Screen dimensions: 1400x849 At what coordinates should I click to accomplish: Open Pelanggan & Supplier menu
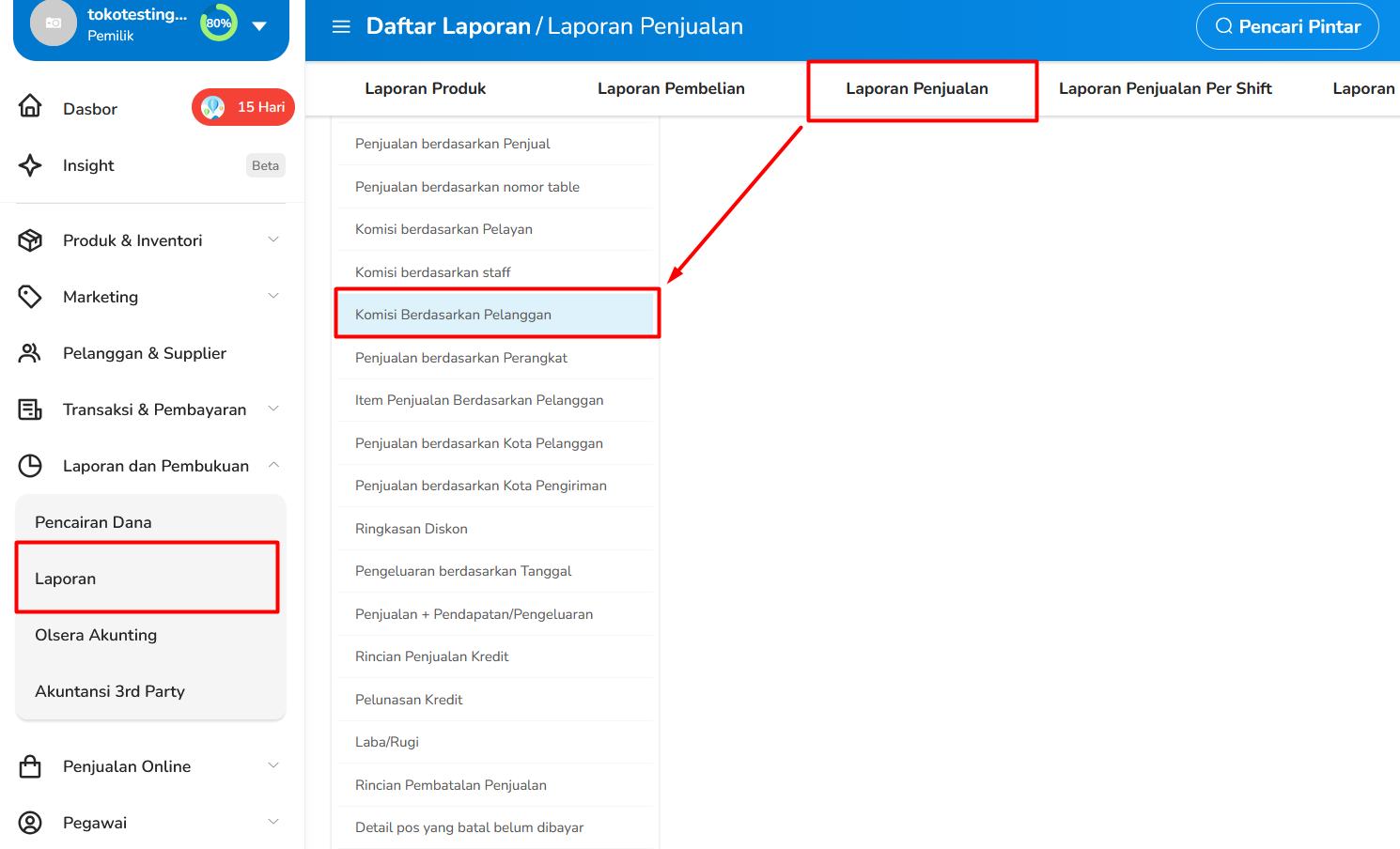[145, 353]
